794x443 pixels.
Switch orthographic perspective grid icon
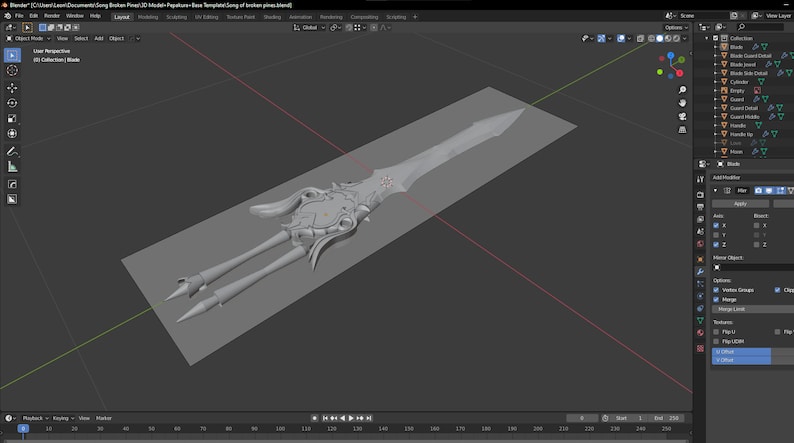[682, 130]
